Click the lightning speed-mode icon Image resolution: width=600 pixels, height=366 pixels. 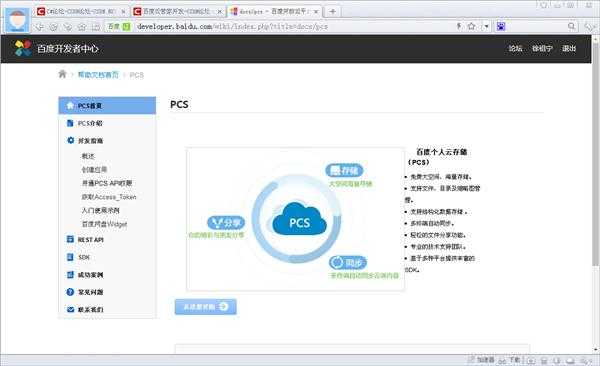459,26
